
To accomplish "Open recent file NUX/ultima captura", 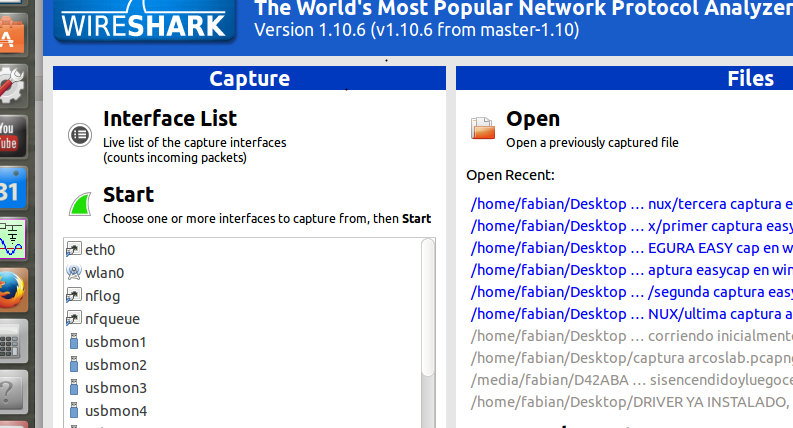I will (632, 314).
